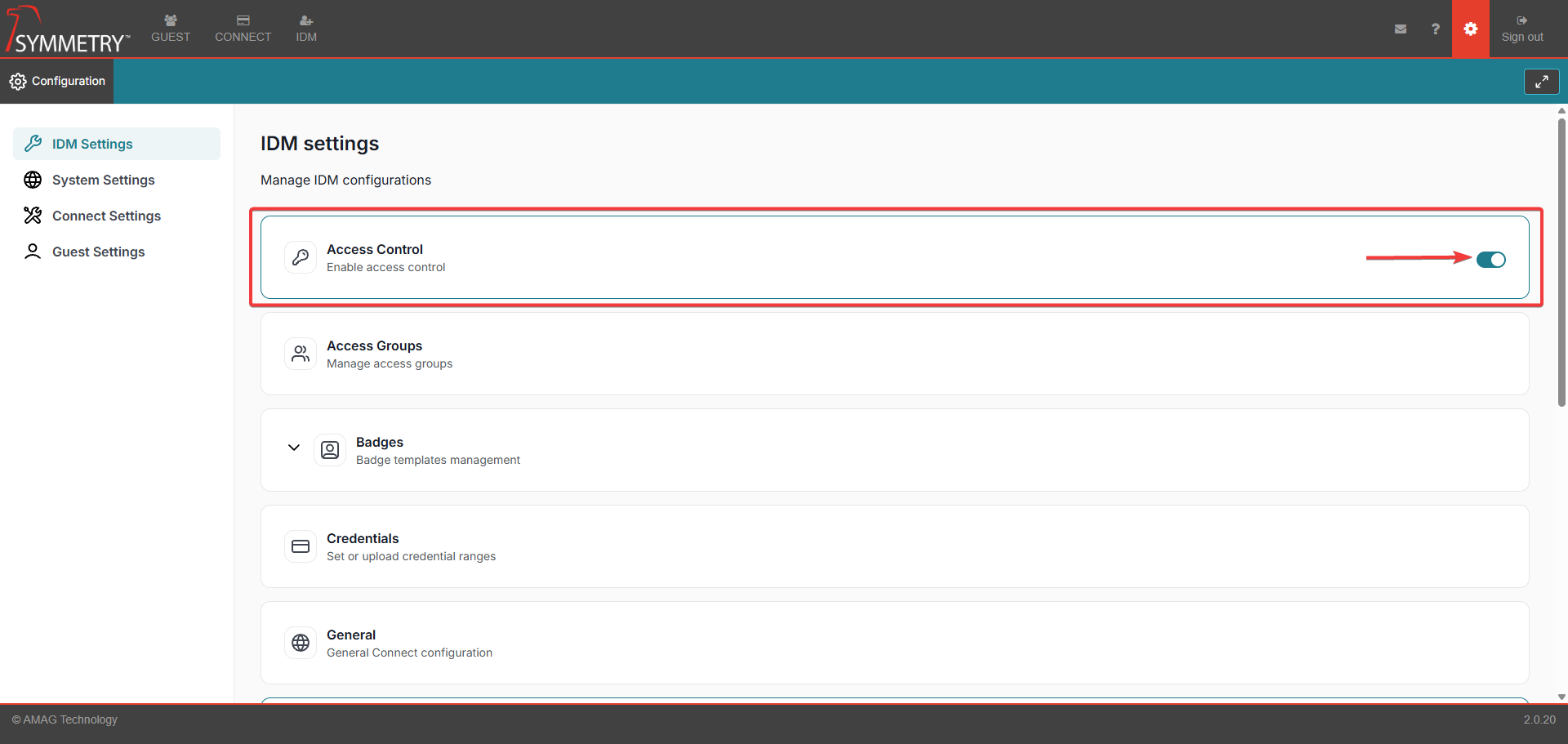
Task: Click the Credentials card icon
Action: (301, 546)
